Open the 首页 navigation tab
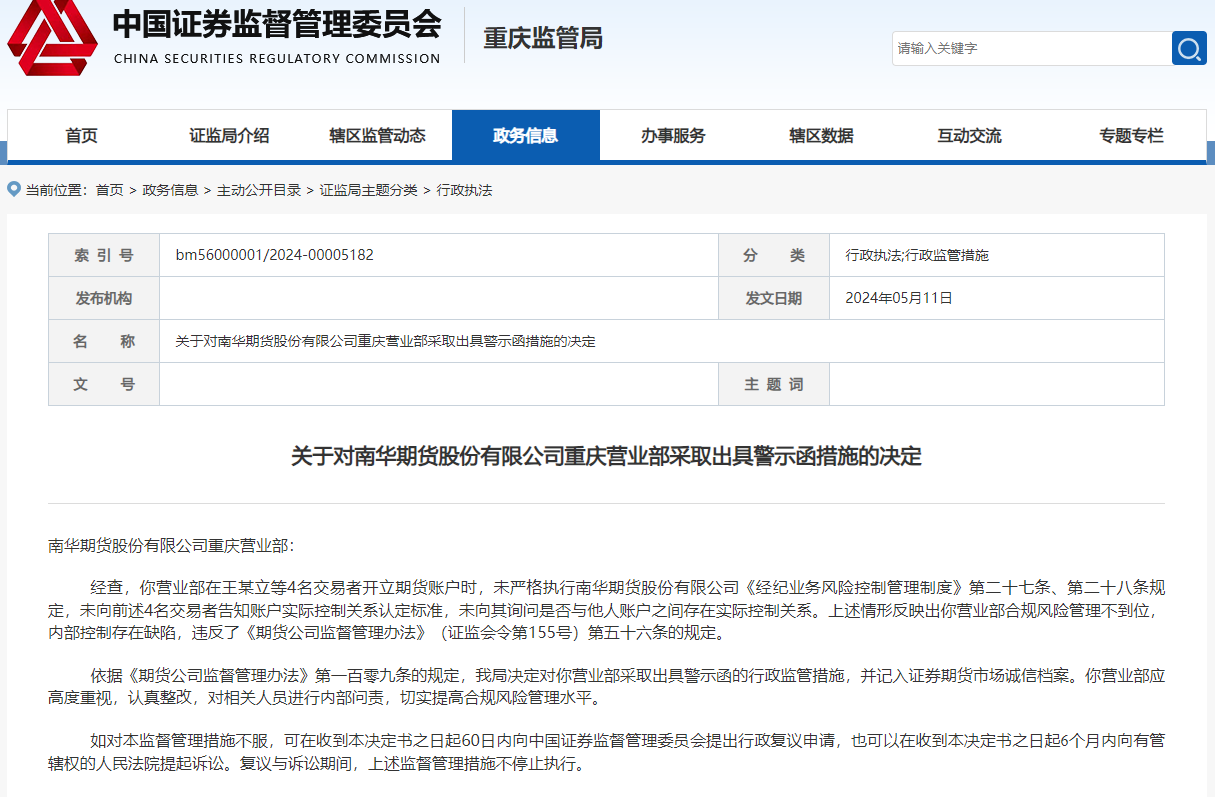Viewport: 1215px width, 797px height. point(82,136)
